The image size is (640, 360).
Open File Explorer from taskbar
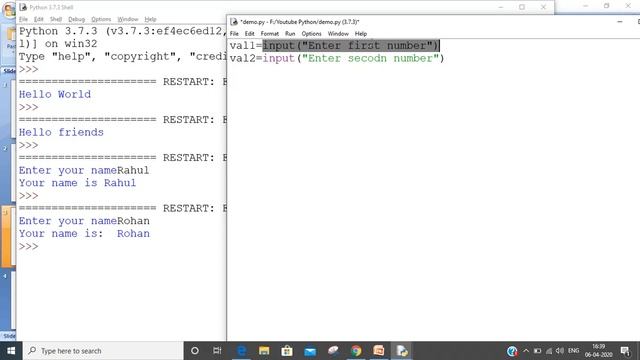click(x=264, y=351)
